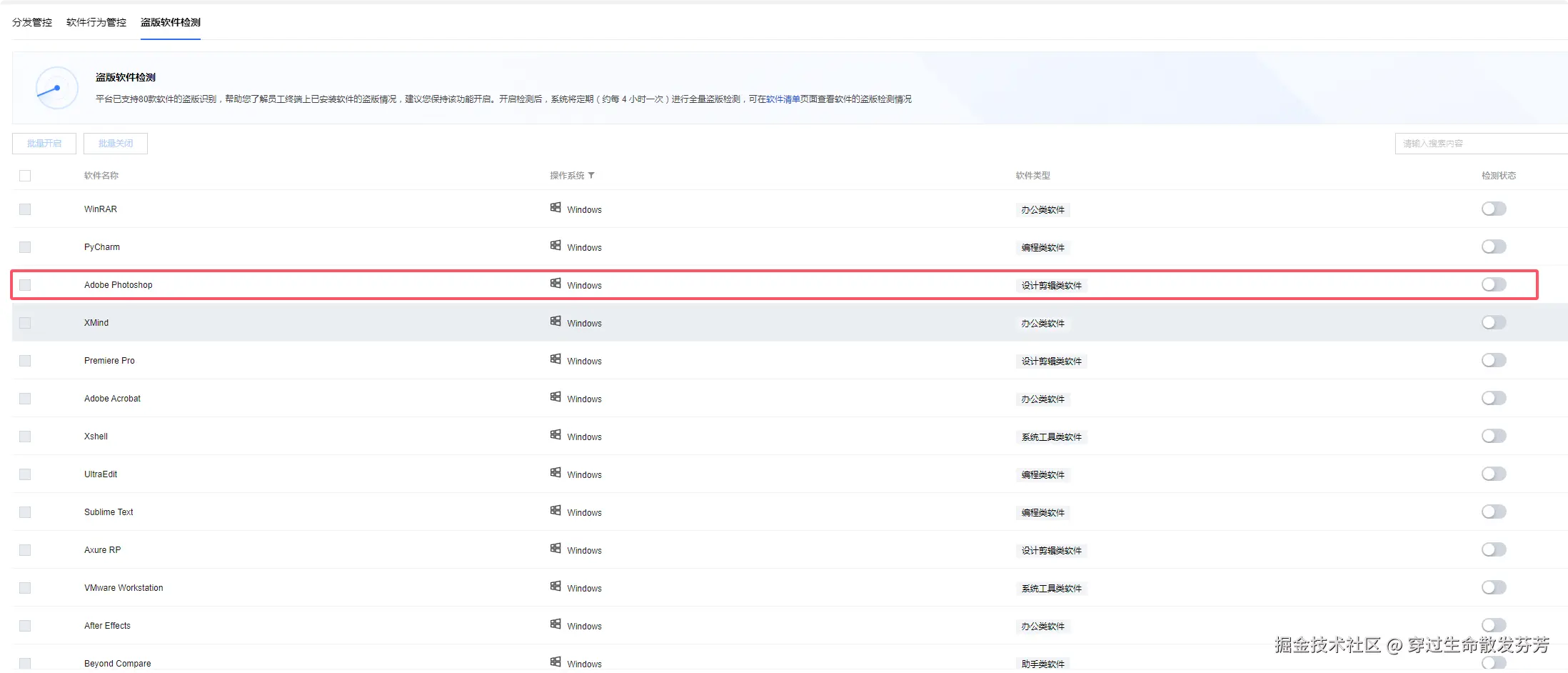This screenshot has height=673, width=1568.
Task: Click the 软件类型 column header
Action: (x=1033, y=176)
